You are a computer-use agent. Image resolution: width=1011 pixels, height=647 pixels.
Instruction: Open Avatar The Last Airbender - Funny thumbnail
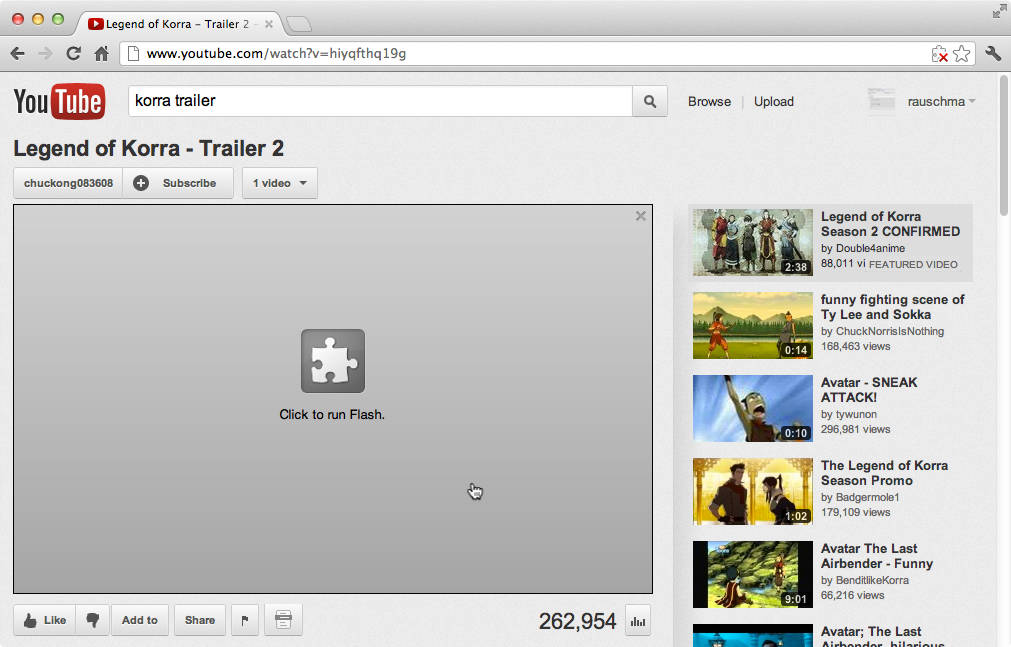pos(752,574)
